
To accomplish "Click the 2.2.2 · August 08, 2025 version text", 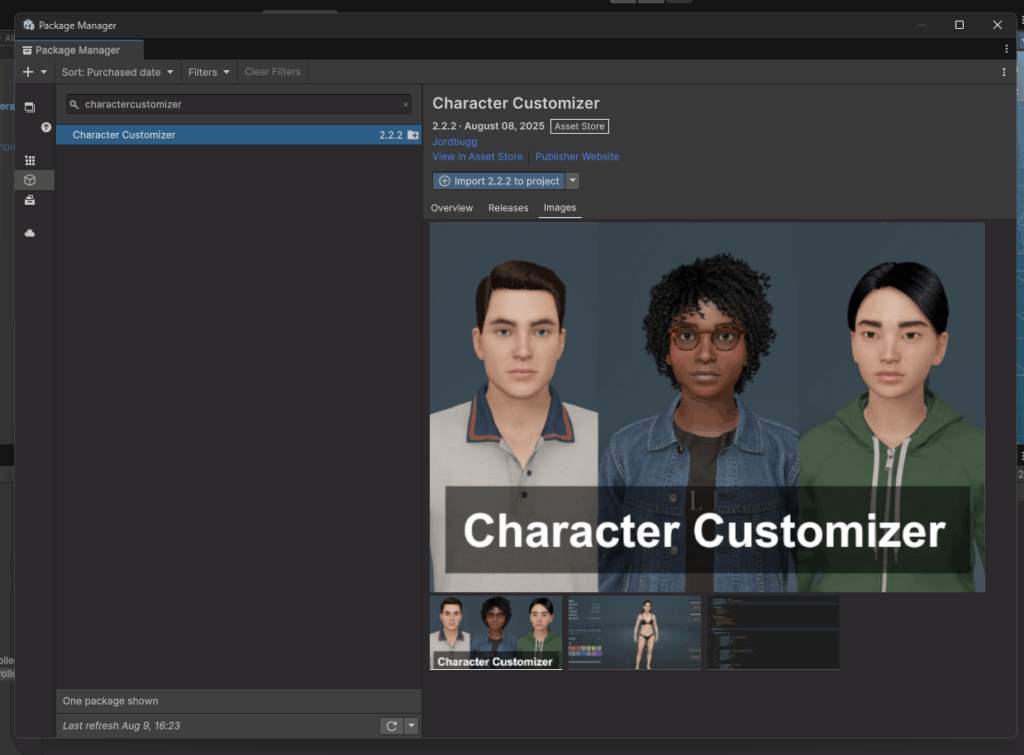I will (488, 126).
